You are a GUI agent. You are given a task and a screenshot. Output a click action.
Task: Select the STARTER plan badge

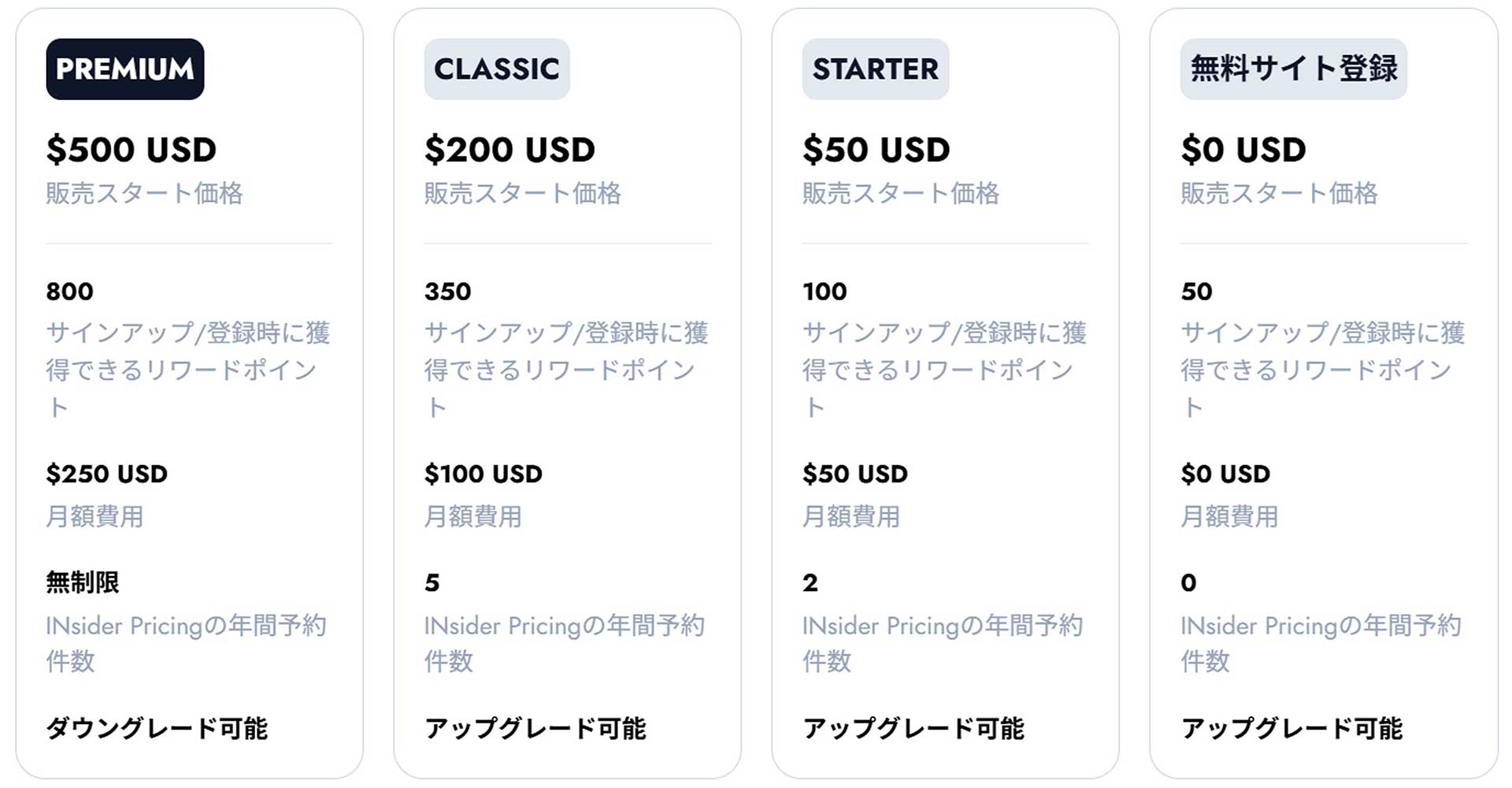click(876, 69)
